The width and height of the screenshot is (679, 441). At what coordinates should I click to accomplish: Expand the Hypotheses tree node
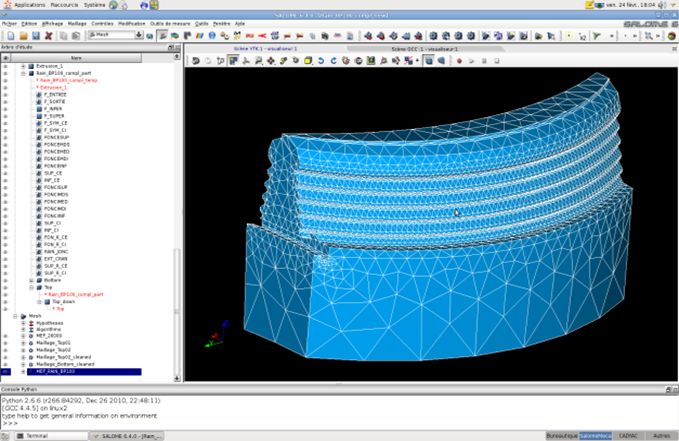click(23, 323)
